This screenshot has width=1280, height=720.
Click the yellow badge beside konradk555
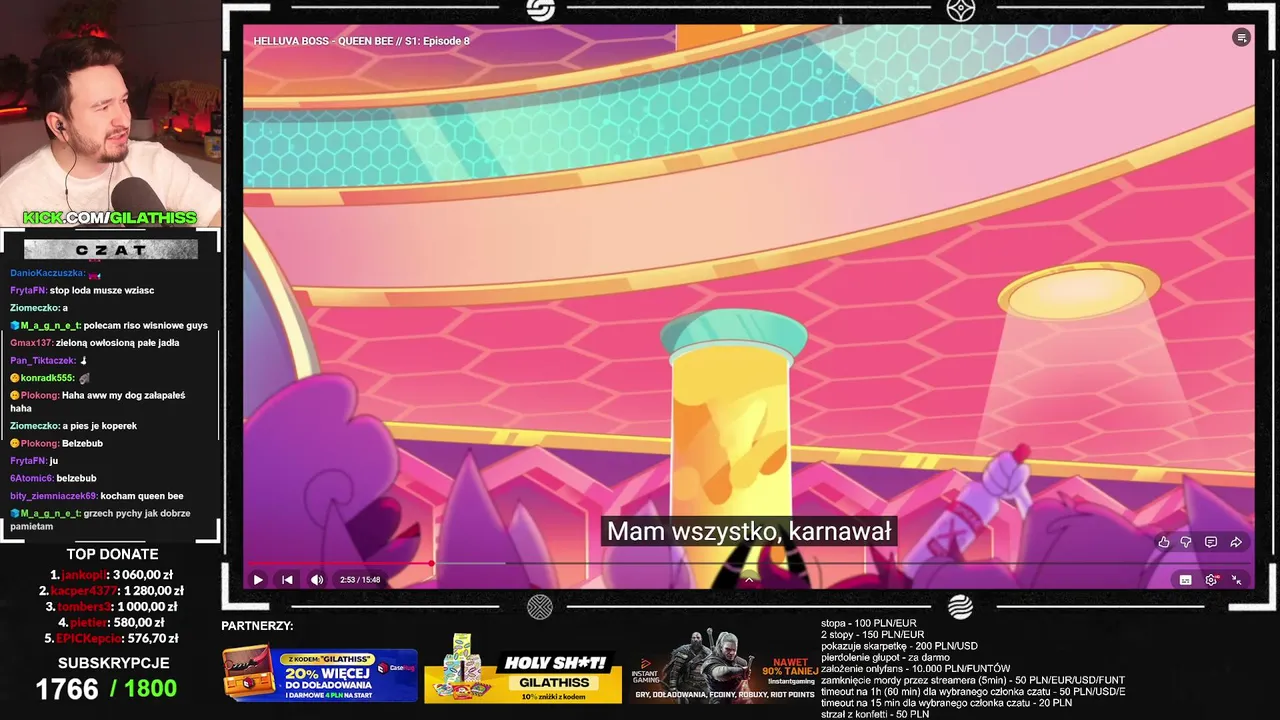tap(15, 378)
